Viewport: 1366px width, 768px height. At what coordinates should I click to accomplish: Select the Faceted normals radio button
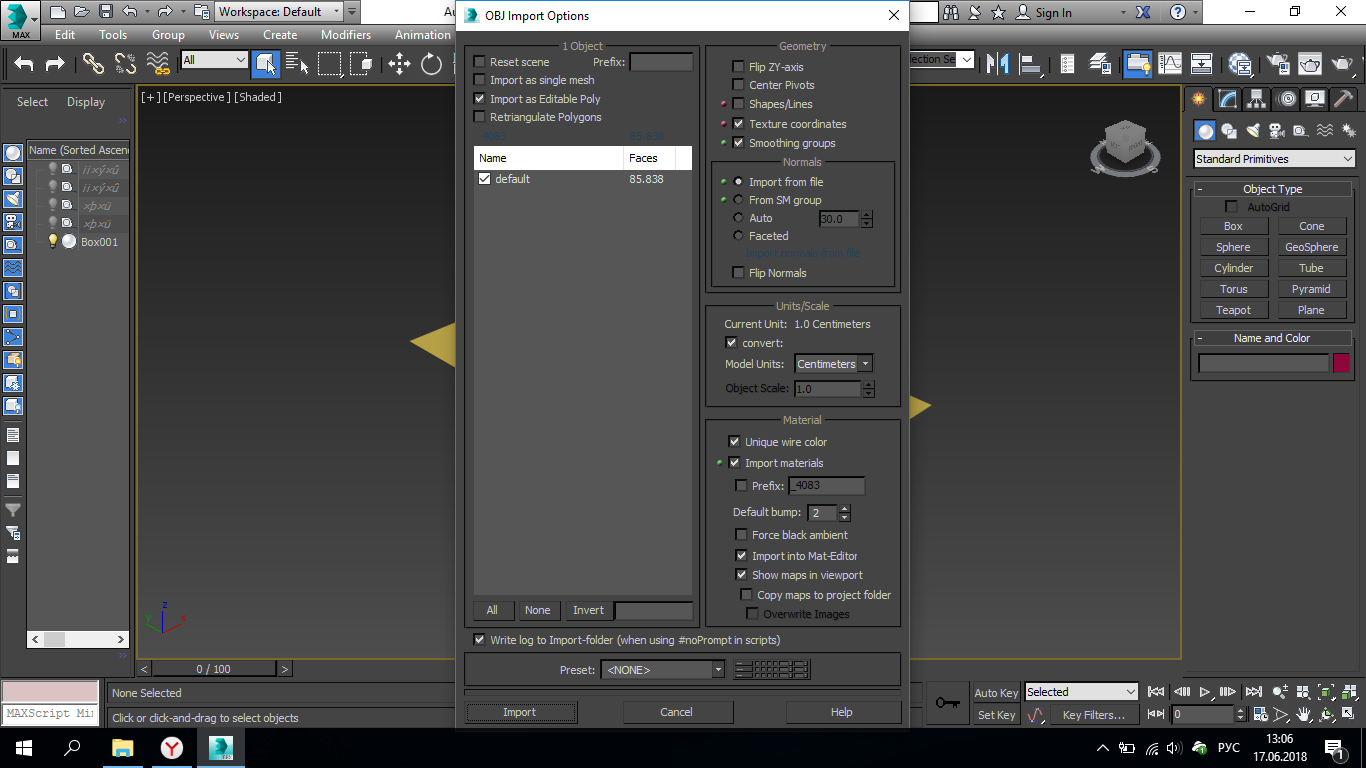click(739, 236)
